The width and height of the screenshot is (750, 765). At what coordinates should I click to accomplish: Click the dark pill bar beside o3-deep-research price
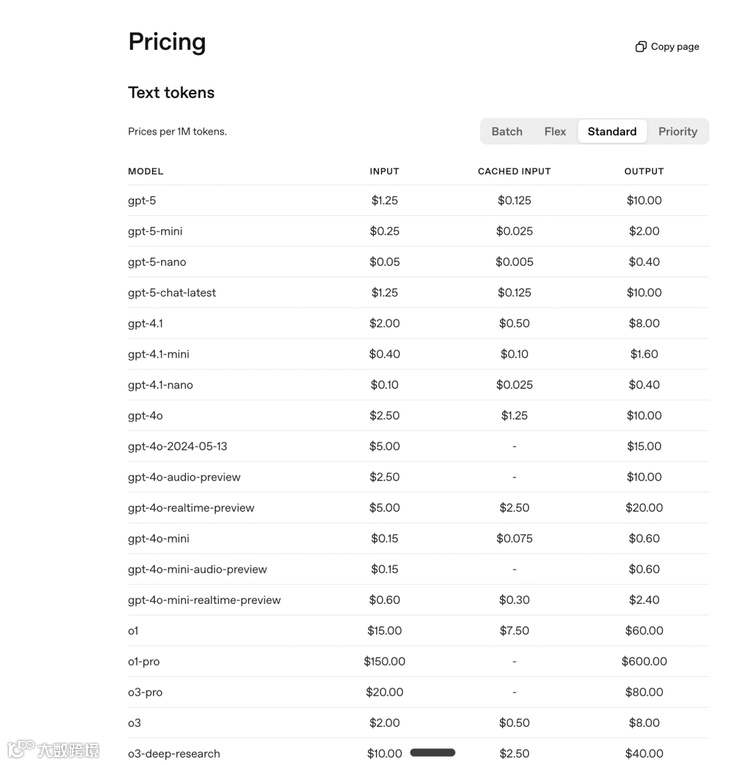pyautogui.click(x=433, y=753)
